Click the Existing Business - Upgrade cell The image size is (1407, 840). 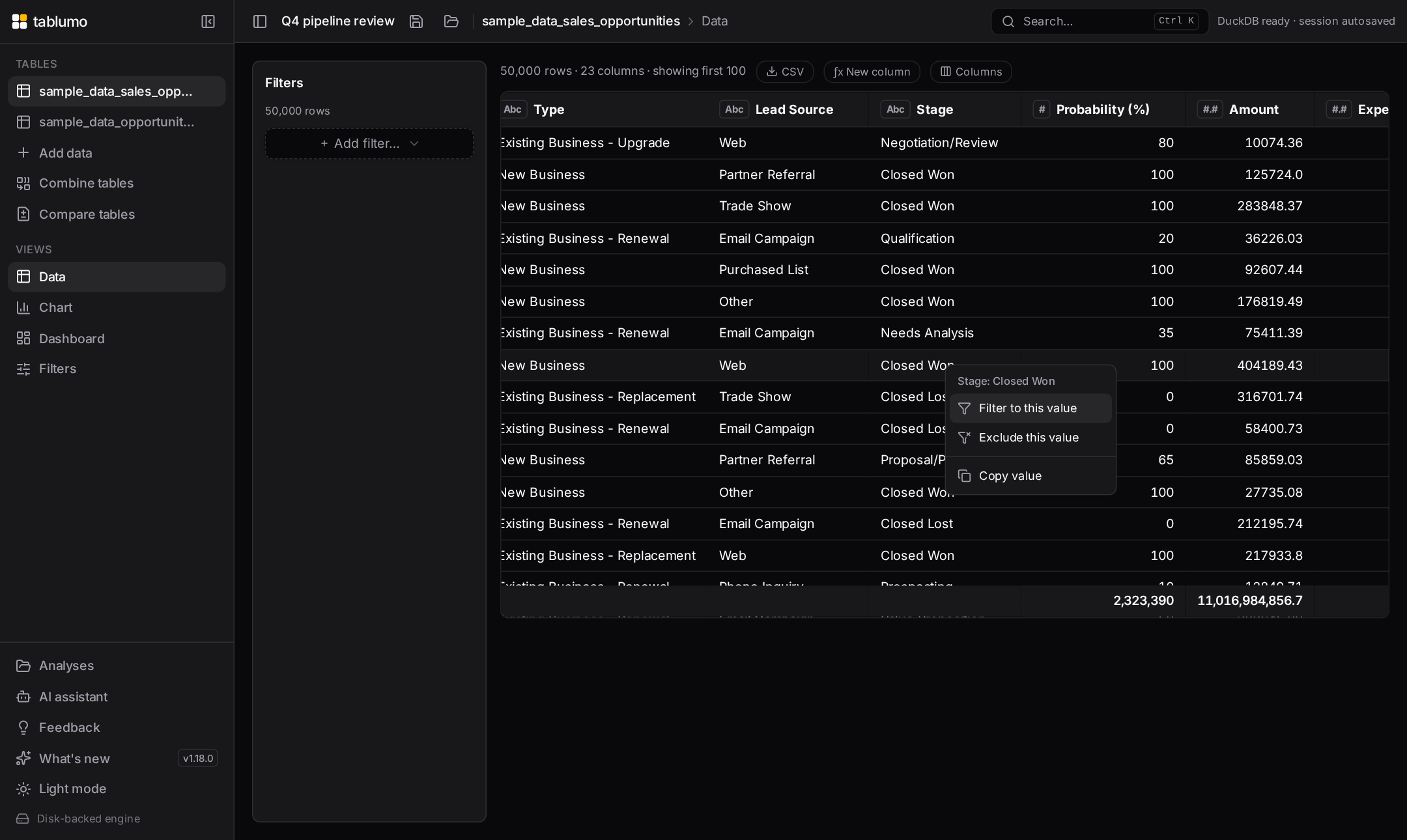pyautogui.click(x=604, y=143)
